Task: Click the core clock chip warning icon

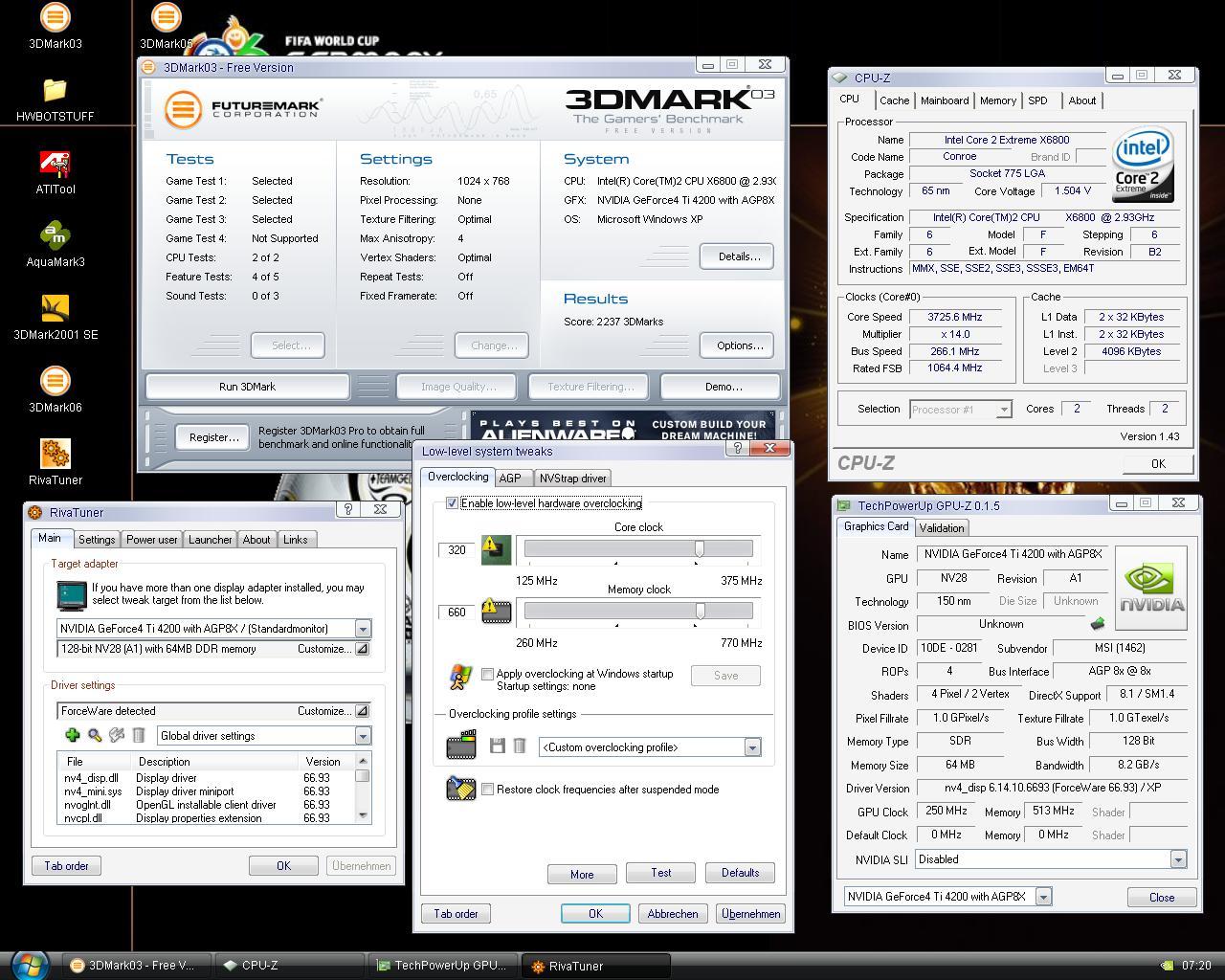Action: [495, 549]
